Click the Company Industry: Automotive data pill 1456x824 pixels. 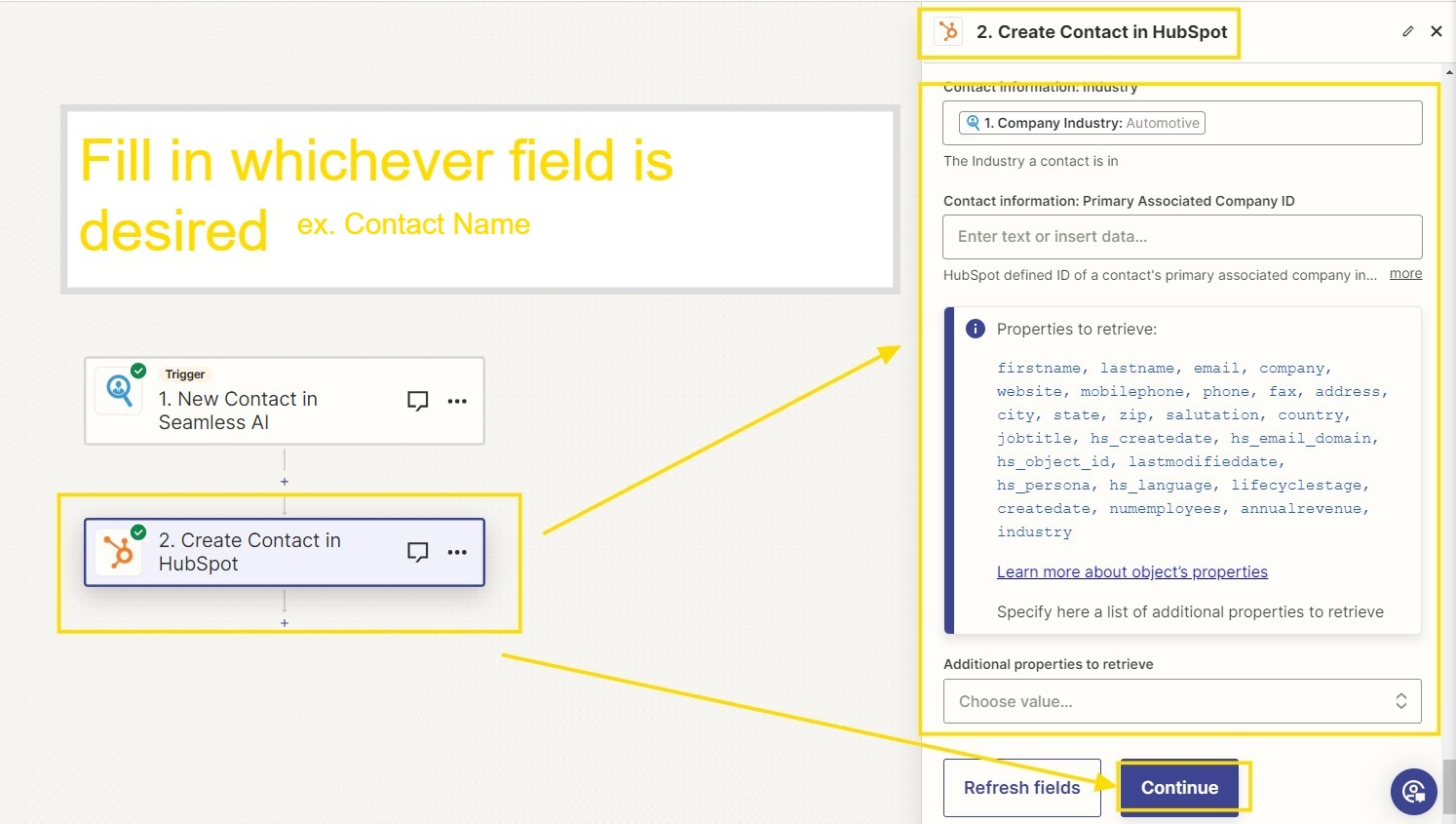[x=1082, y=123]
